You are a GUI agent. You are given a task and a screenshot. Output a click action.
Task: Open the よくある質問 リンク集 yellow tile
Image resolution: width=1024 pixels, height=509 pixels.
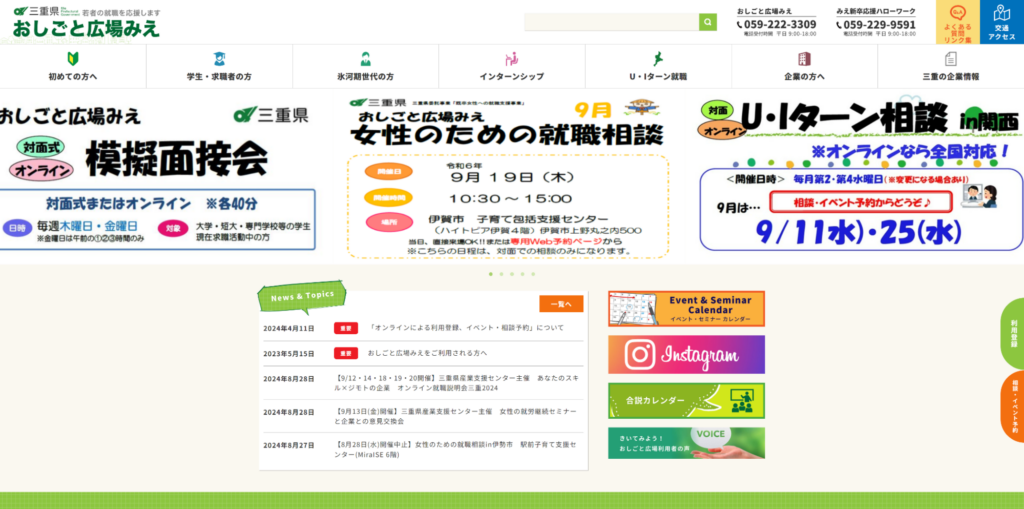pos(957,22)
